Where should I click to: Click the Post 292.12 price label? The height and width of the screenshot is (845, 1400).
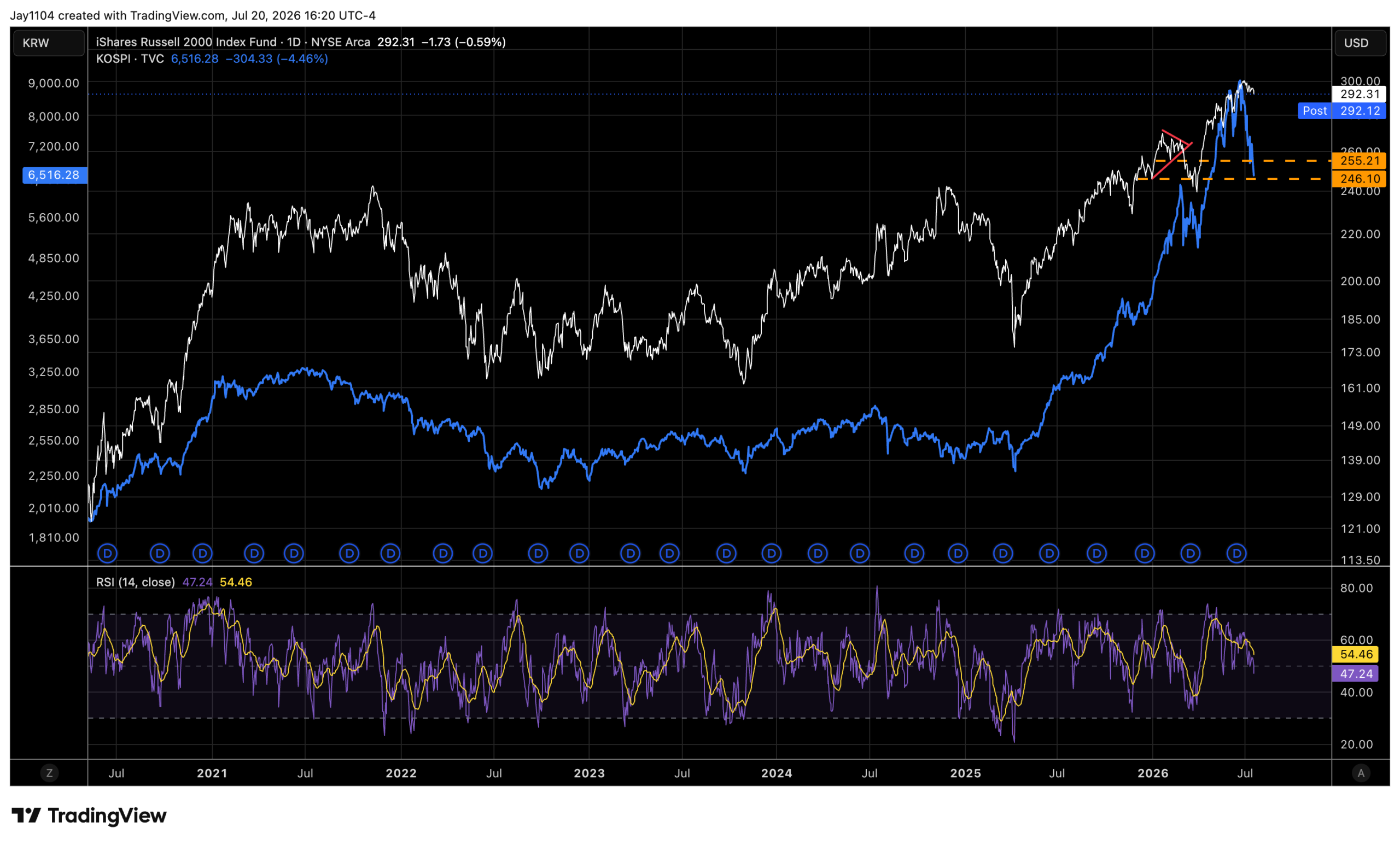pos(1342,111)
